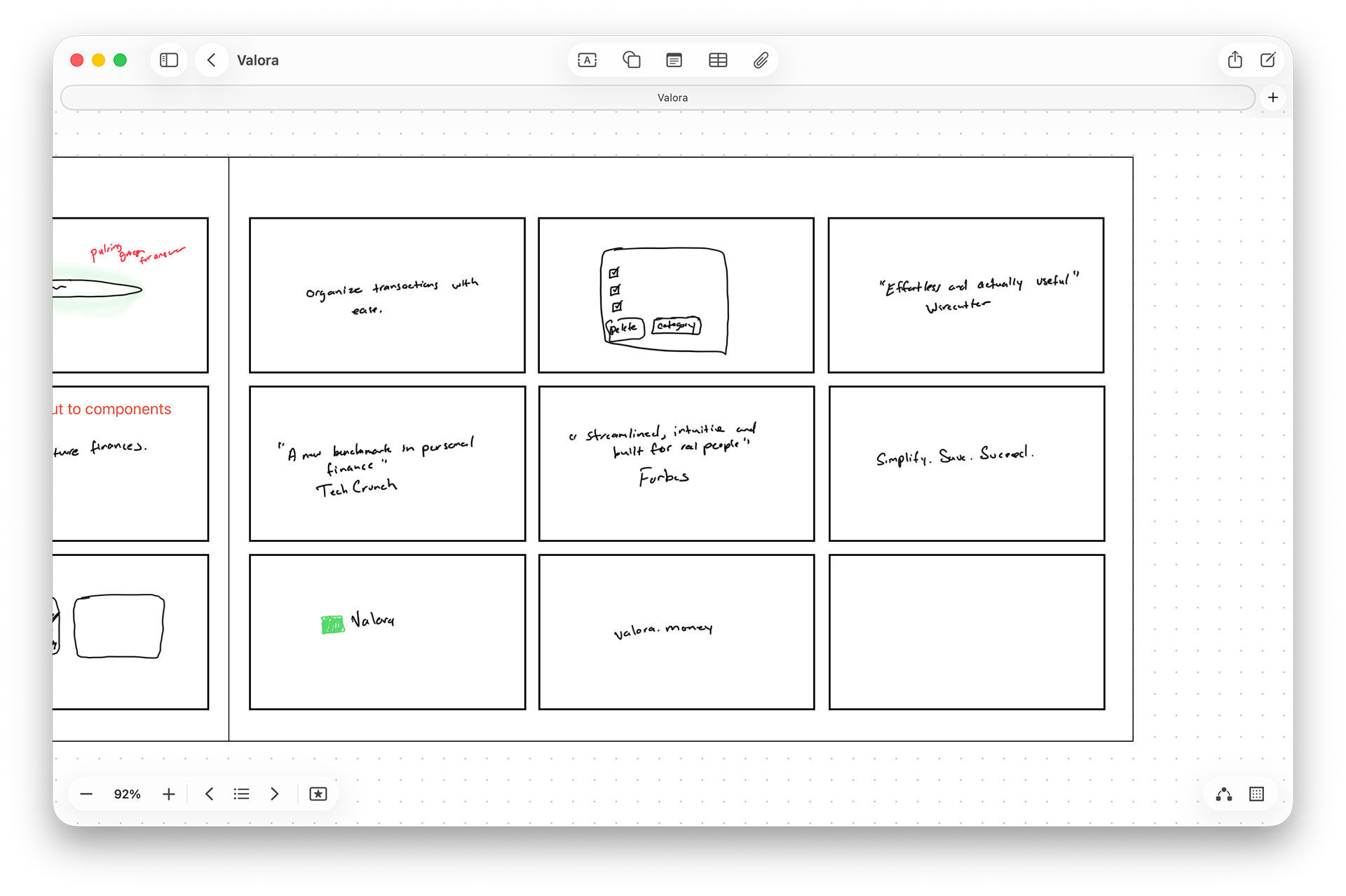Create a new board

point(1267,60)
